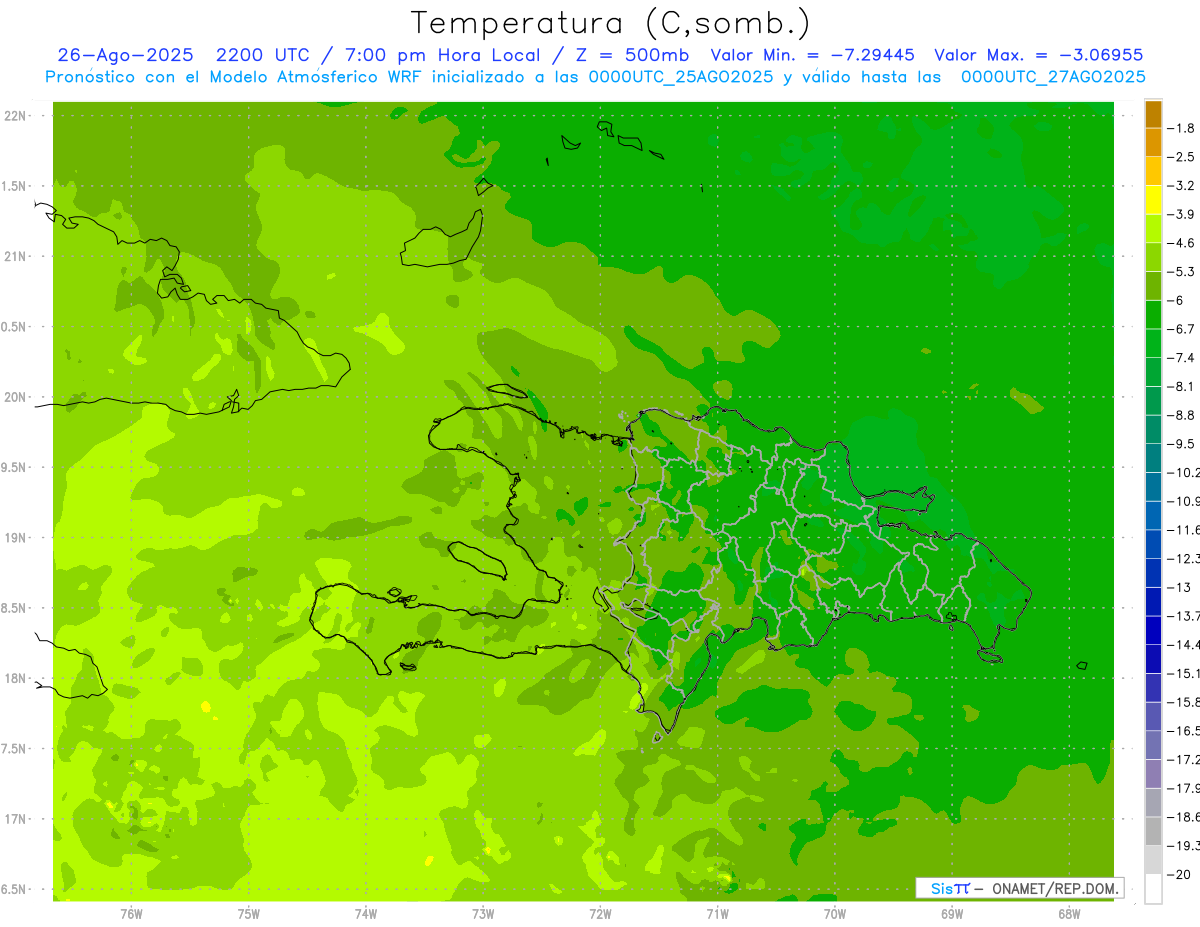Click the yellow swatch between -3.2 and -3.9

1153,200
